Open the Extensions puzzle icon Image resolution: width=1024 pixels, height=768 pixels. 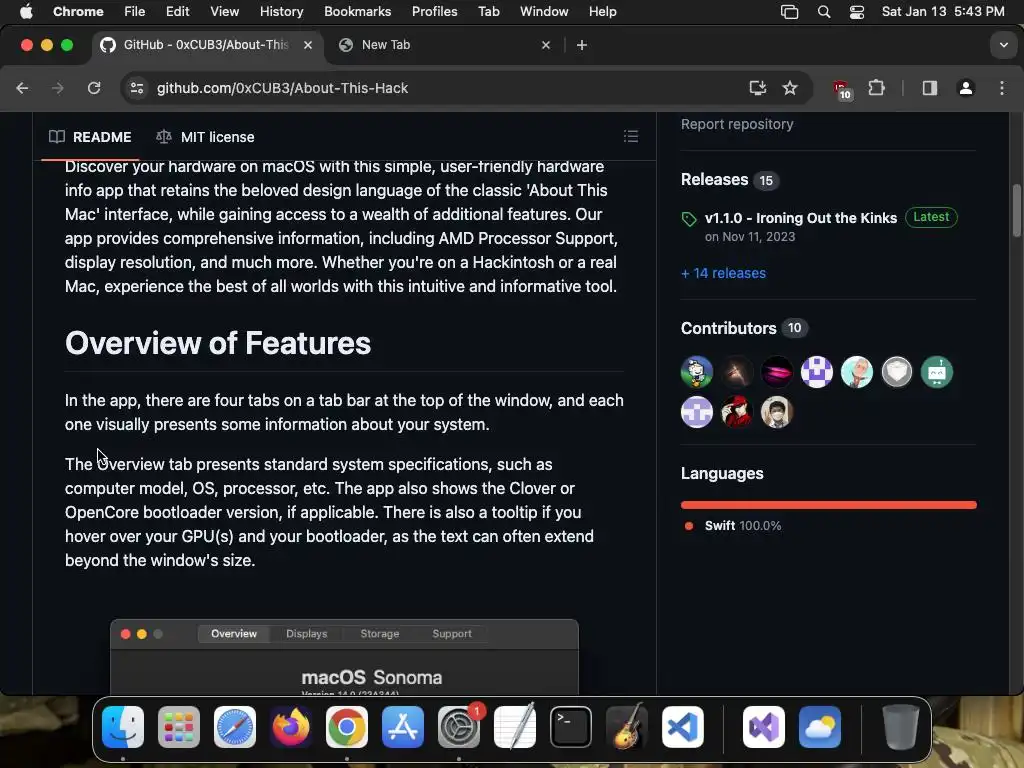click(x=876, y=88)
